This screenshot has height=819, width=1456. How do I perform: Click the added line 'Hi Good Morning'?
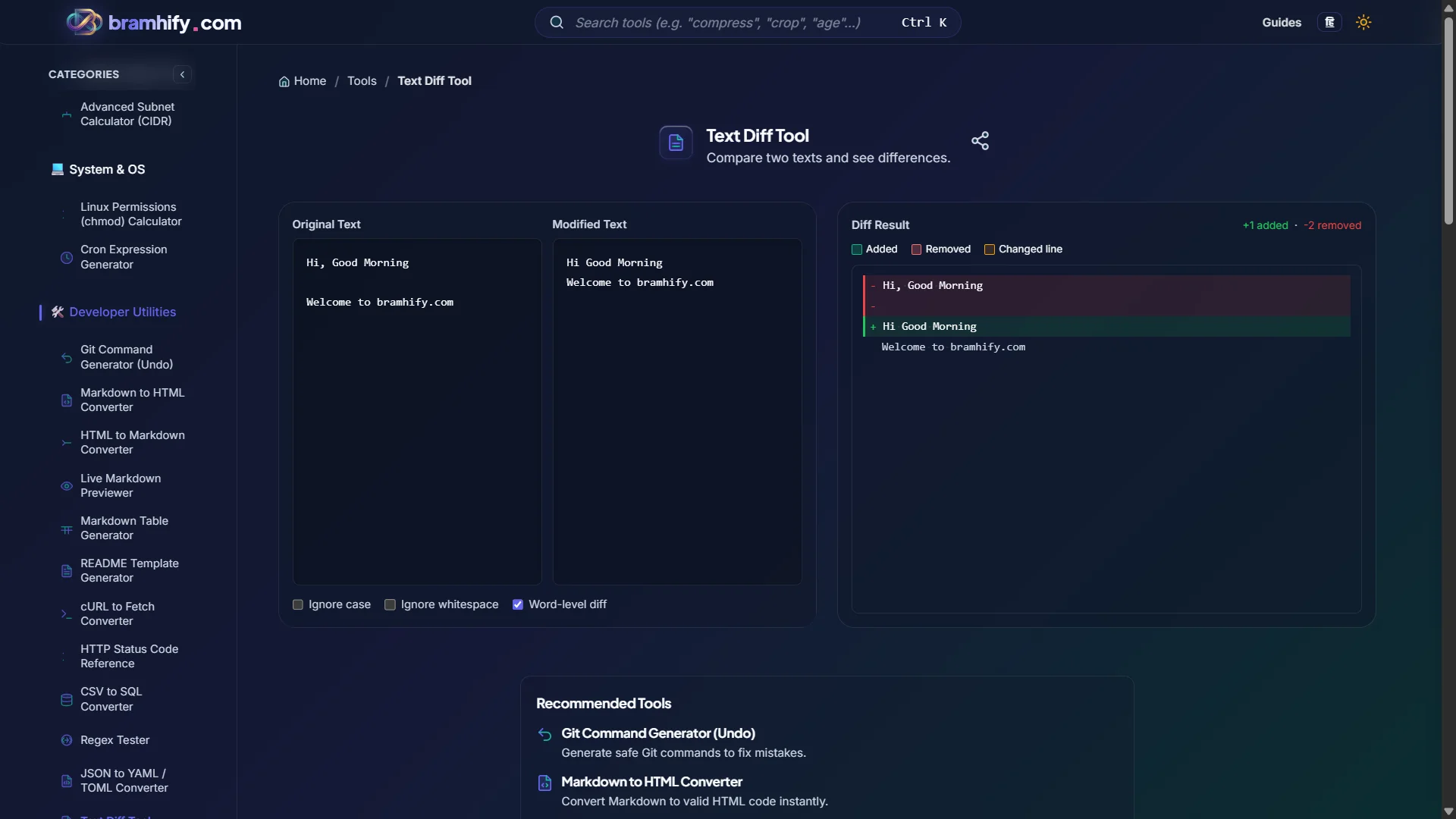[x=1107, y=327]
